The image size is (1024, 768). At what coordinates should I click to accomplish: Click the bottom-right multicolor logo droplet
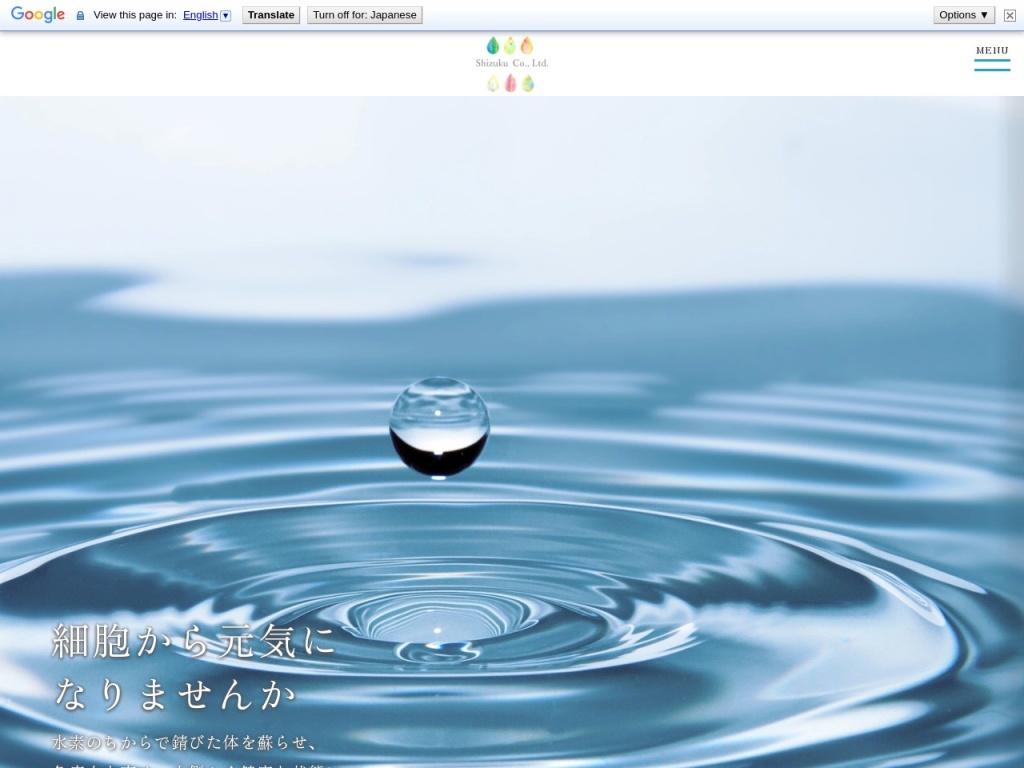click(528, 83)
